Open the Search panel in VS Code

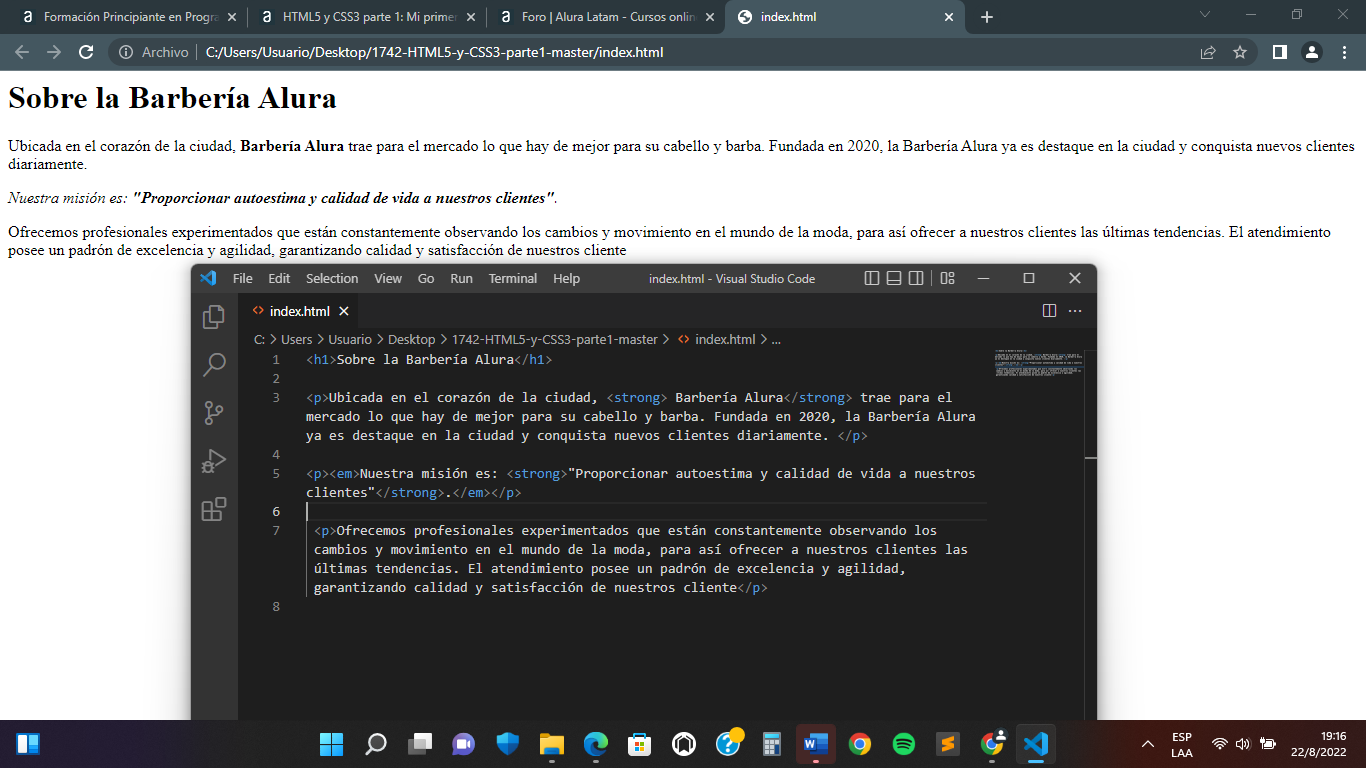click(214, 365)
